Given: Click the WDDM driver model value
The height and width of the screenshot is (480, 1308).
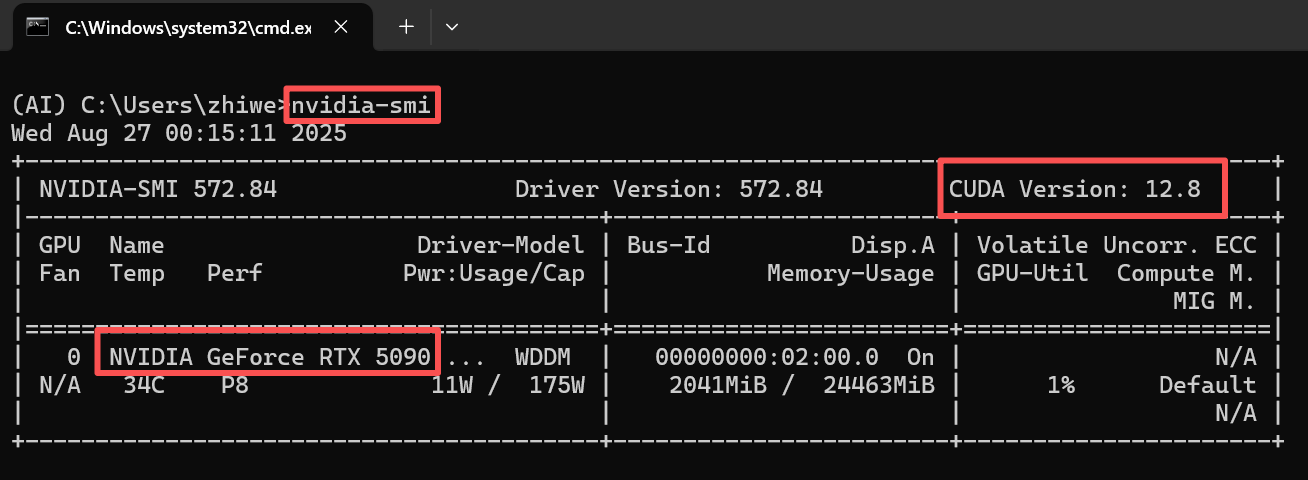Looking at the screenshot, I should [x=543, y=357].
